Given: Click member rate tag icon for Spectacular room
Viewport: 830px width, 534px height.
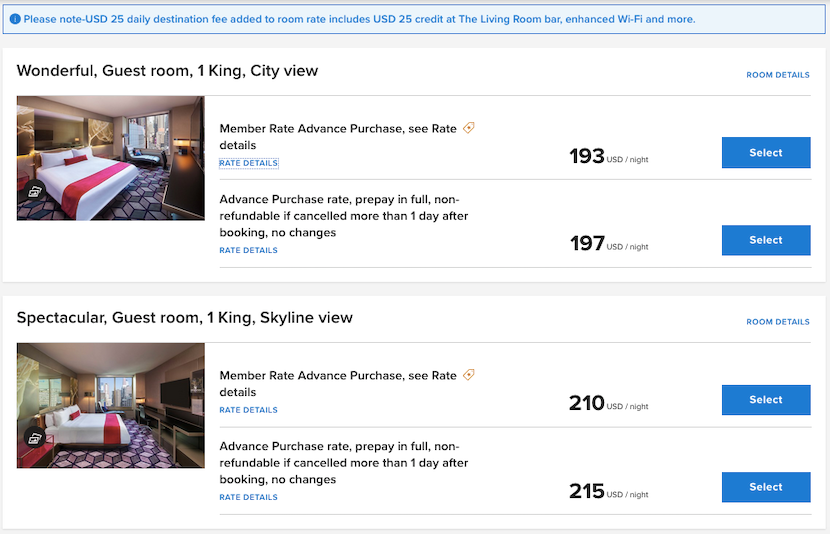Looking at the screenshot, I should 469,375.
